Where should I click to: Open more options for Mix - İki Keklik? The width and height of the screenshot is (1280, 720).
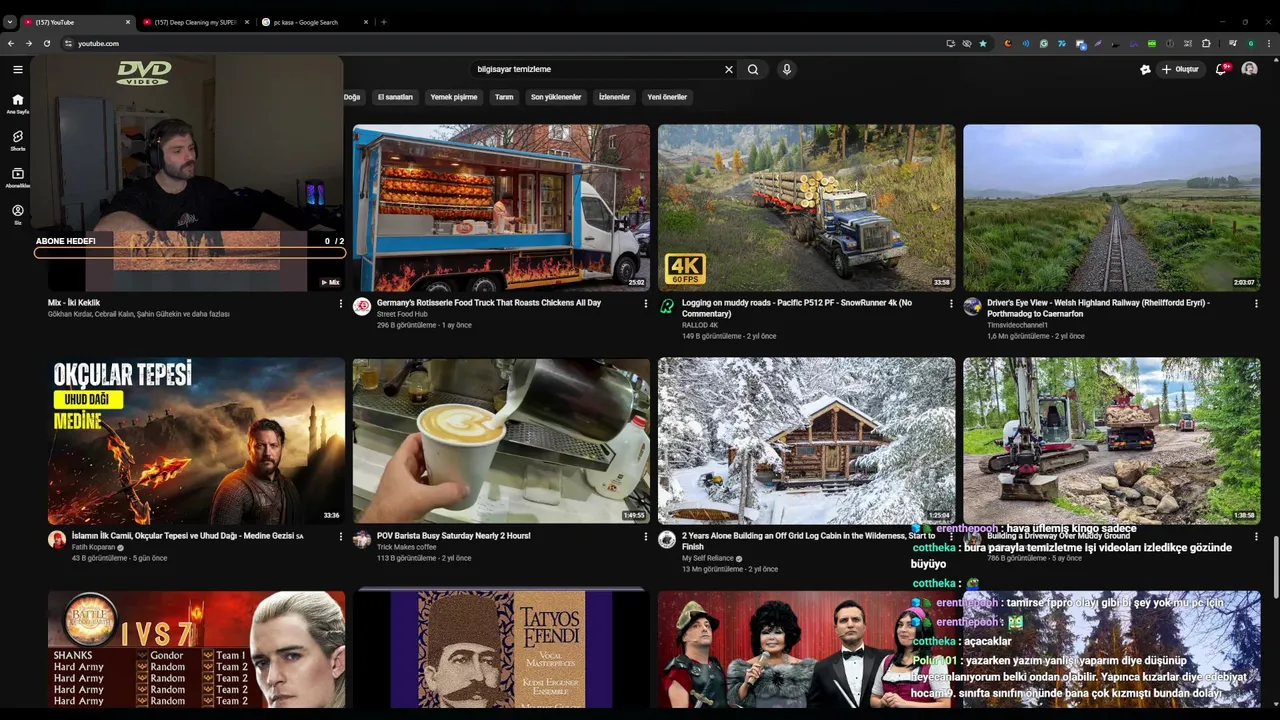340,303
